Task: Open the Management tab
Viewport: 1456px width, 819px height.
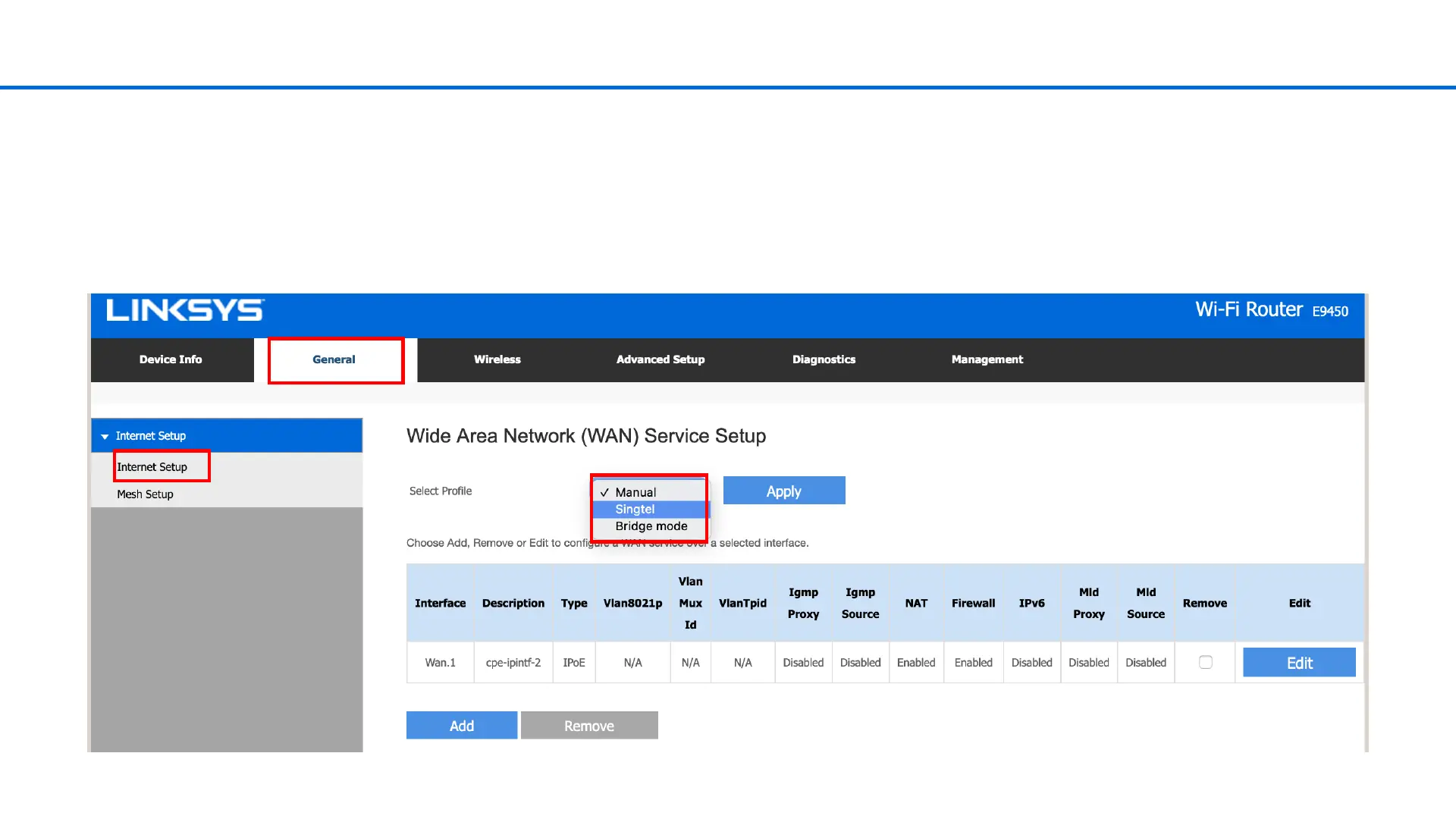Action: pyautogui.click(x=987, y=359)
